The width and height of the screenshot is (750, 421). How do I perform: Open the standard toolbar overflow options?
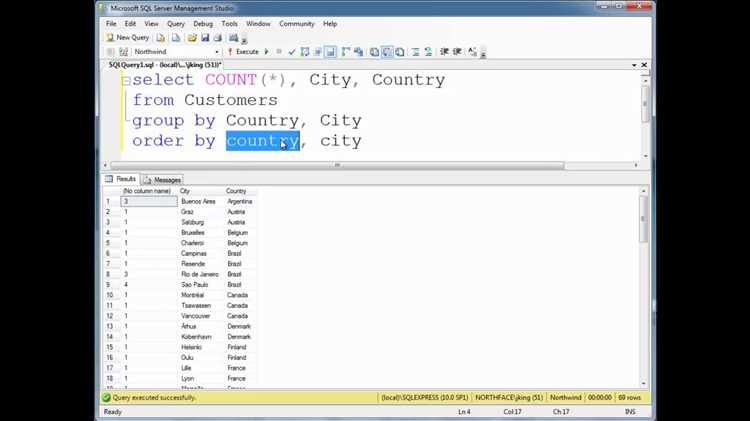244,39
